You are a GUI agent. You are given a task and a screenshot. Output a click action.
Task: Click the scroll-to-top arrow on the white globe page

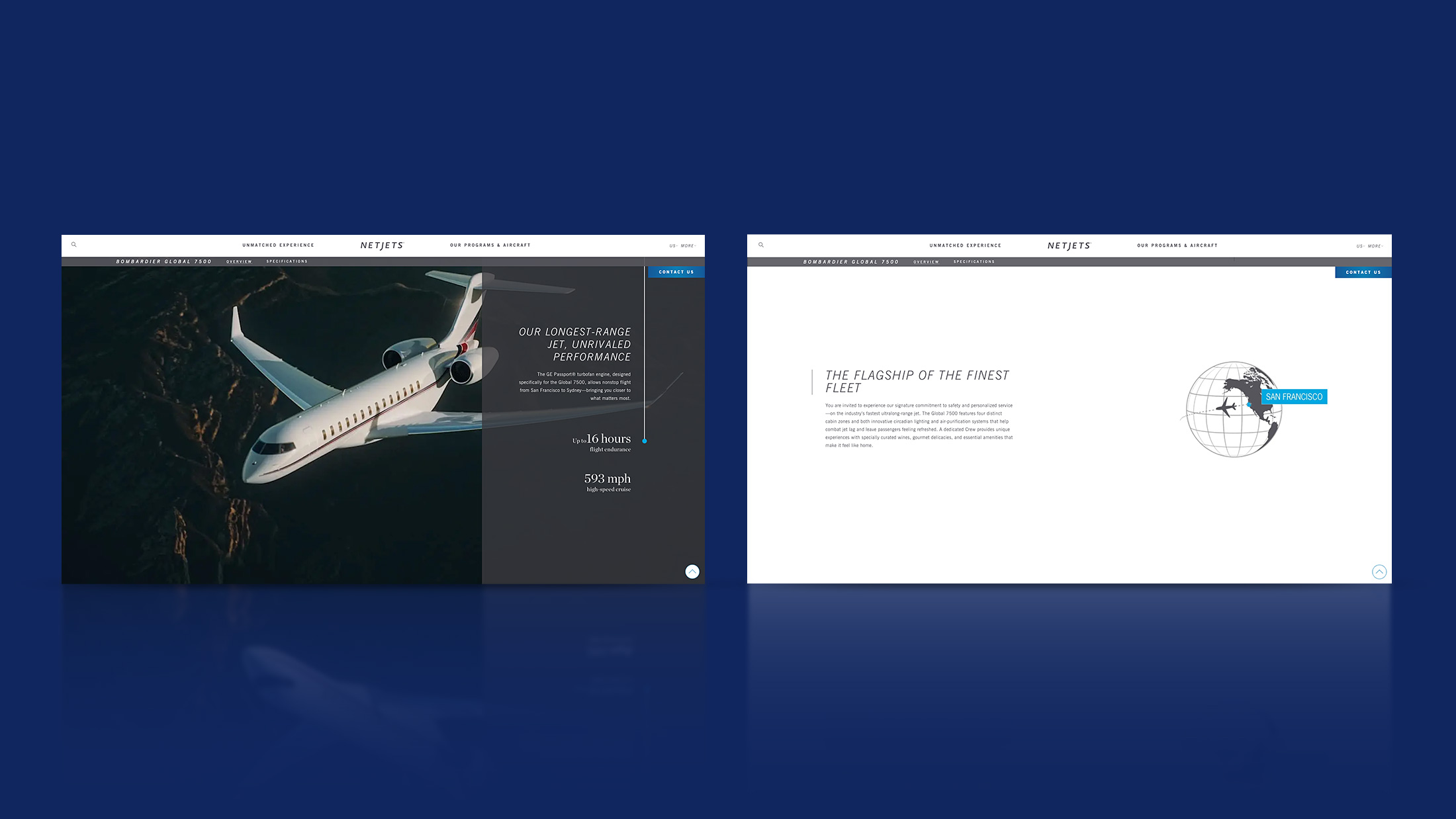(x=1379, y=572)
